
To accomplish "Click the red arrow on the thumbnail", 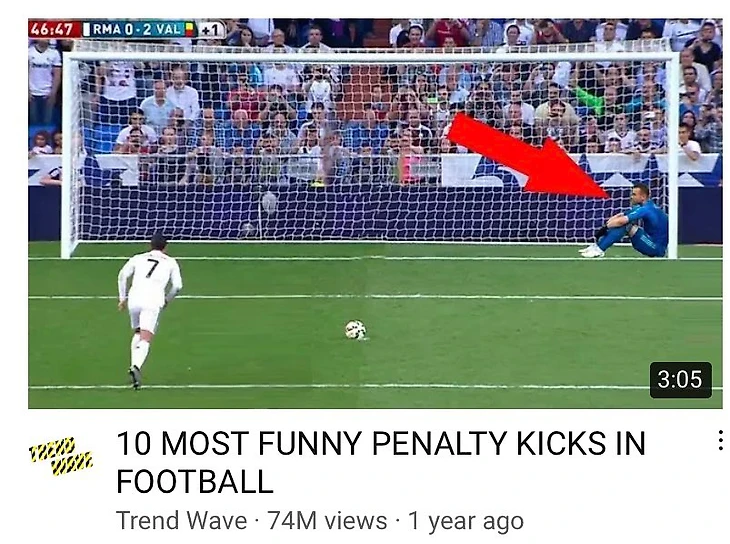I will click(529, 156).
